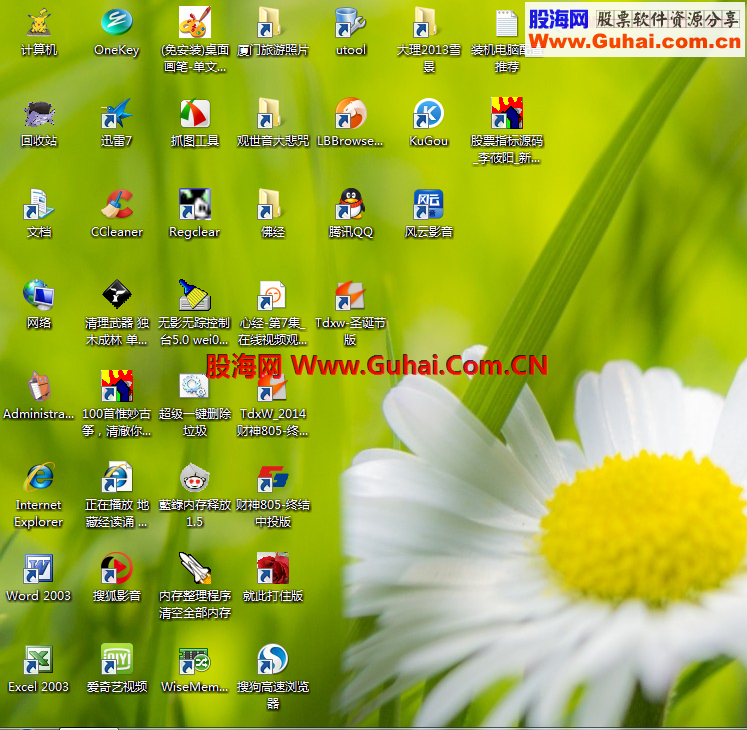Launch the LBBrowser shortcut
747x730 pixels.
[351, 113]
